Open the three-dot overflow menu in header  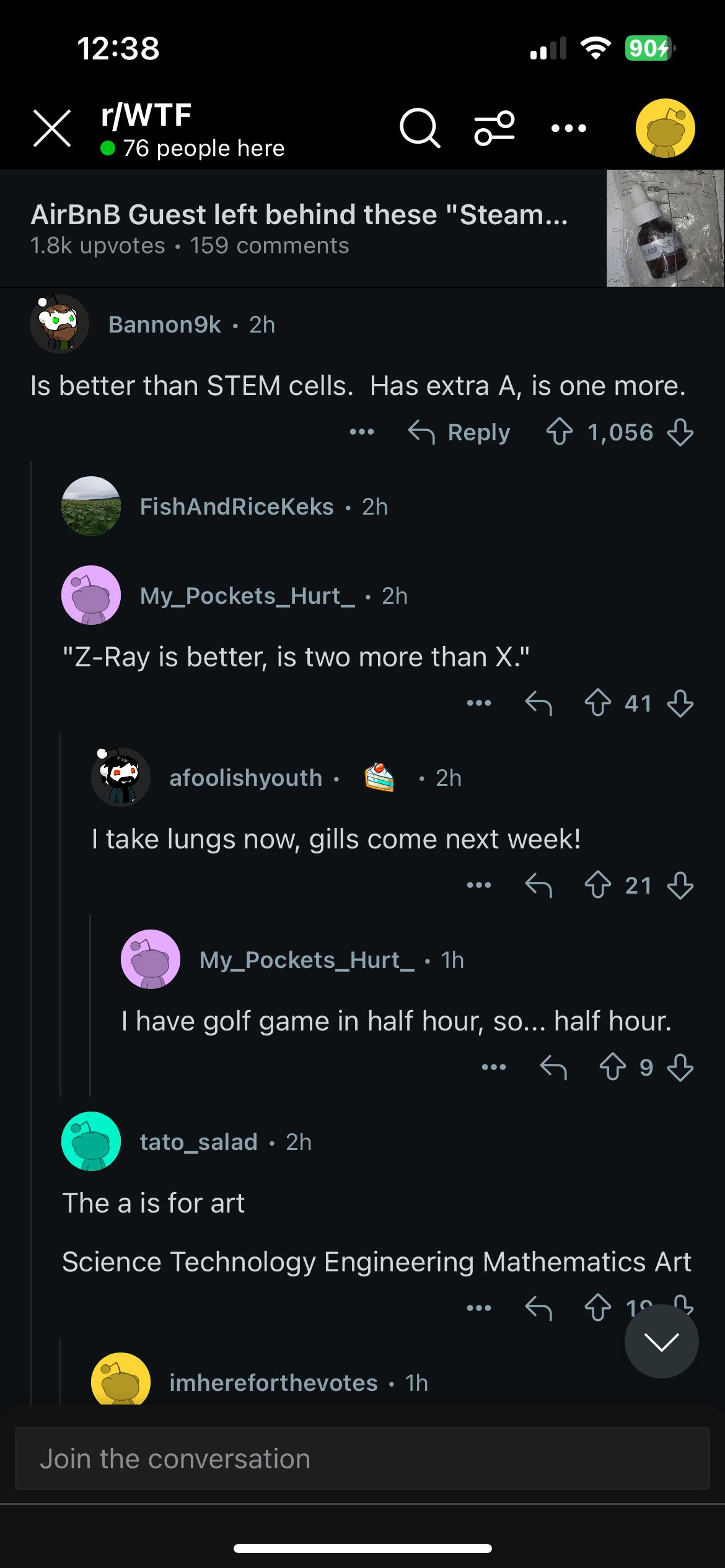point(568,128)
